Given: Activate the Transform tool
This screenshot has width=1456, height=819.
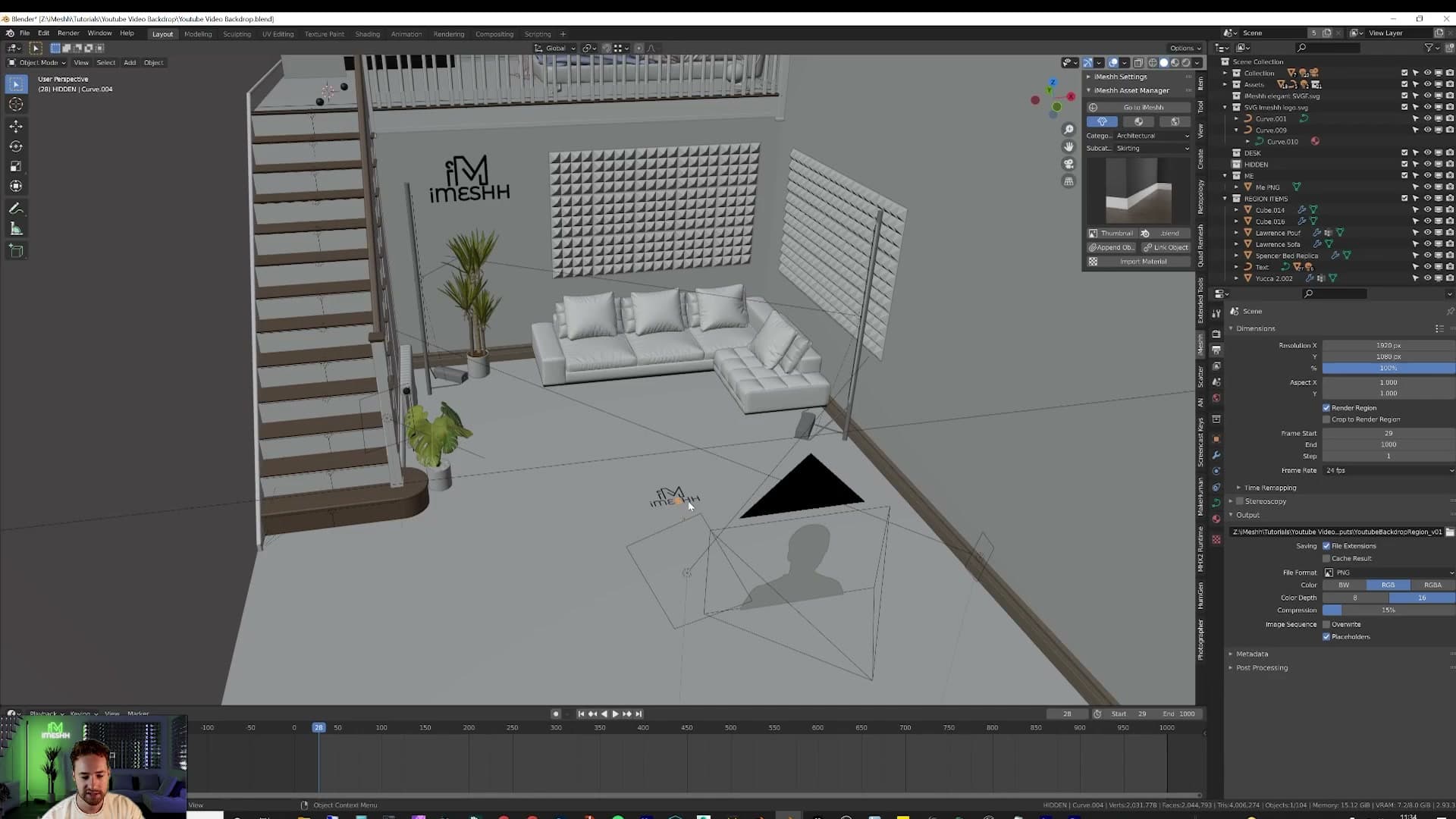Looking at the screenshot, I should point(16,186).
